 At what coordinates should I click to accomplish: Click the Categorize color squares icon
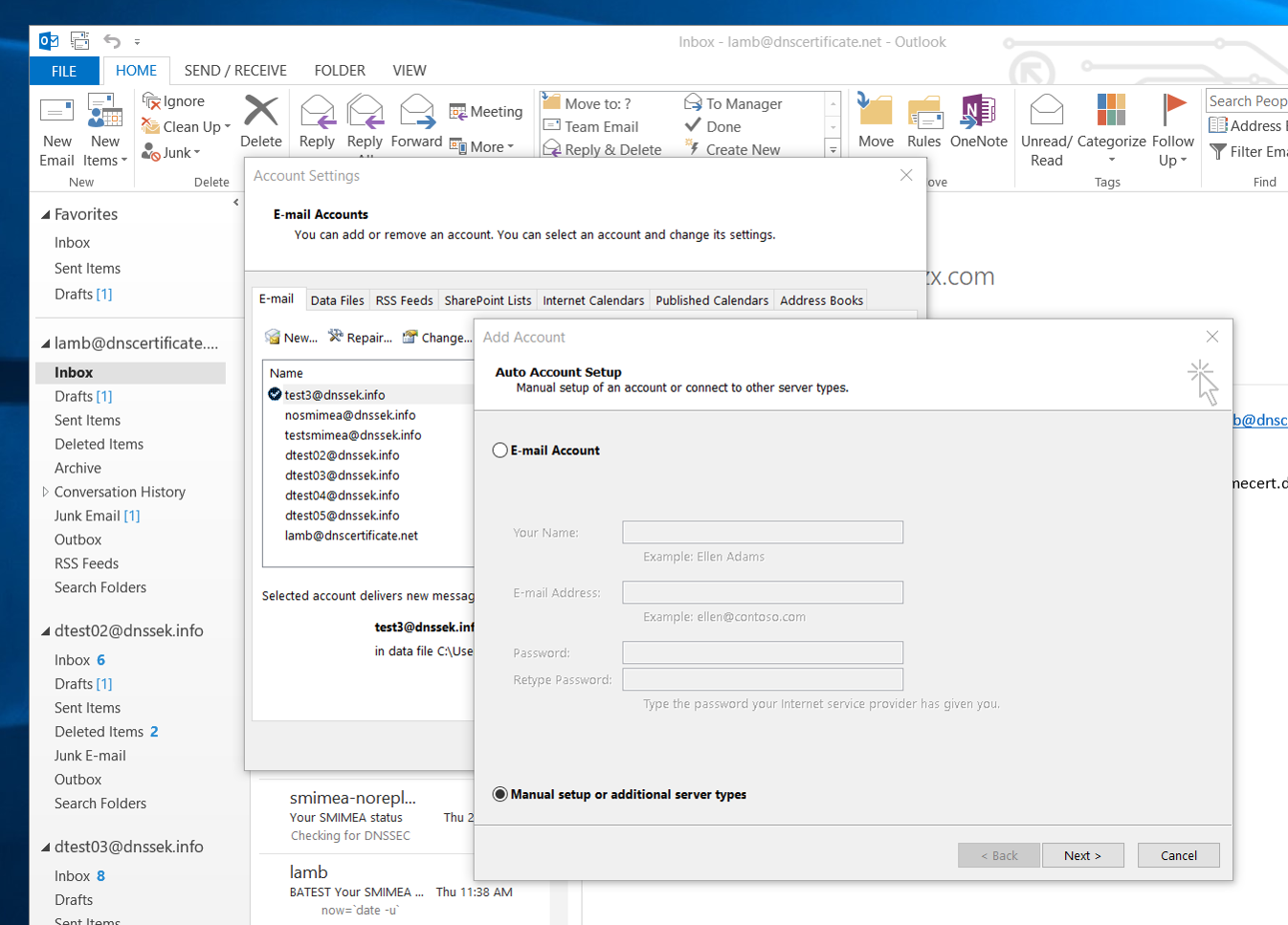1110,111
